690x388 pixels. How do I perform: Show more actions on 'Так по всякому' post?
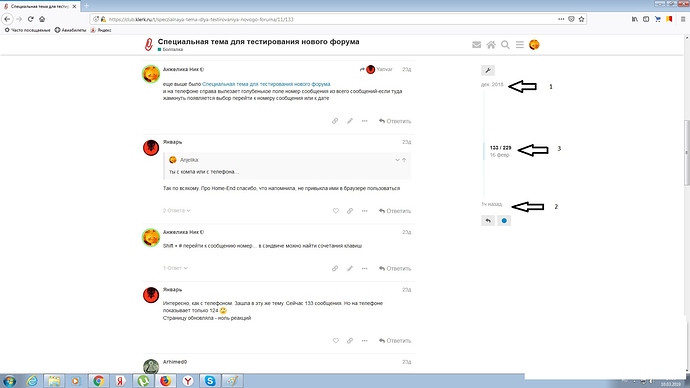364,211
